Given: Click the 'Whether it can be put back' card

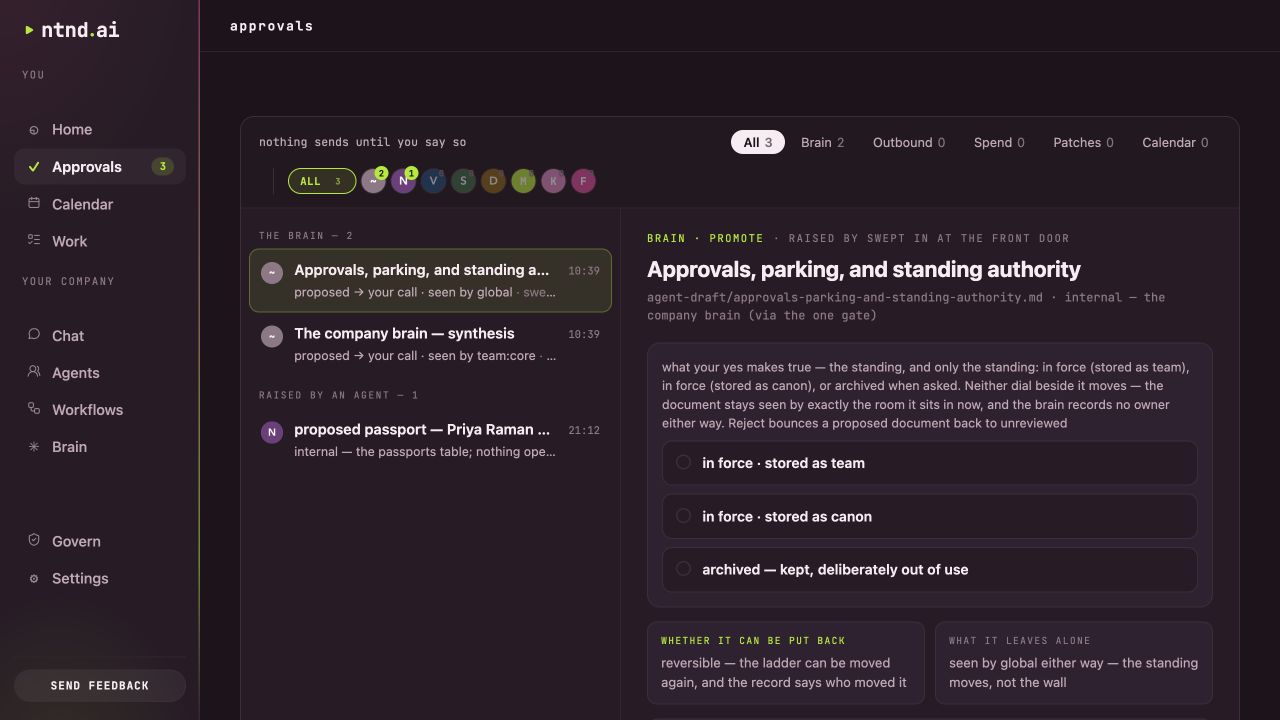Looking at the screenshot, I should coord(786,663).
